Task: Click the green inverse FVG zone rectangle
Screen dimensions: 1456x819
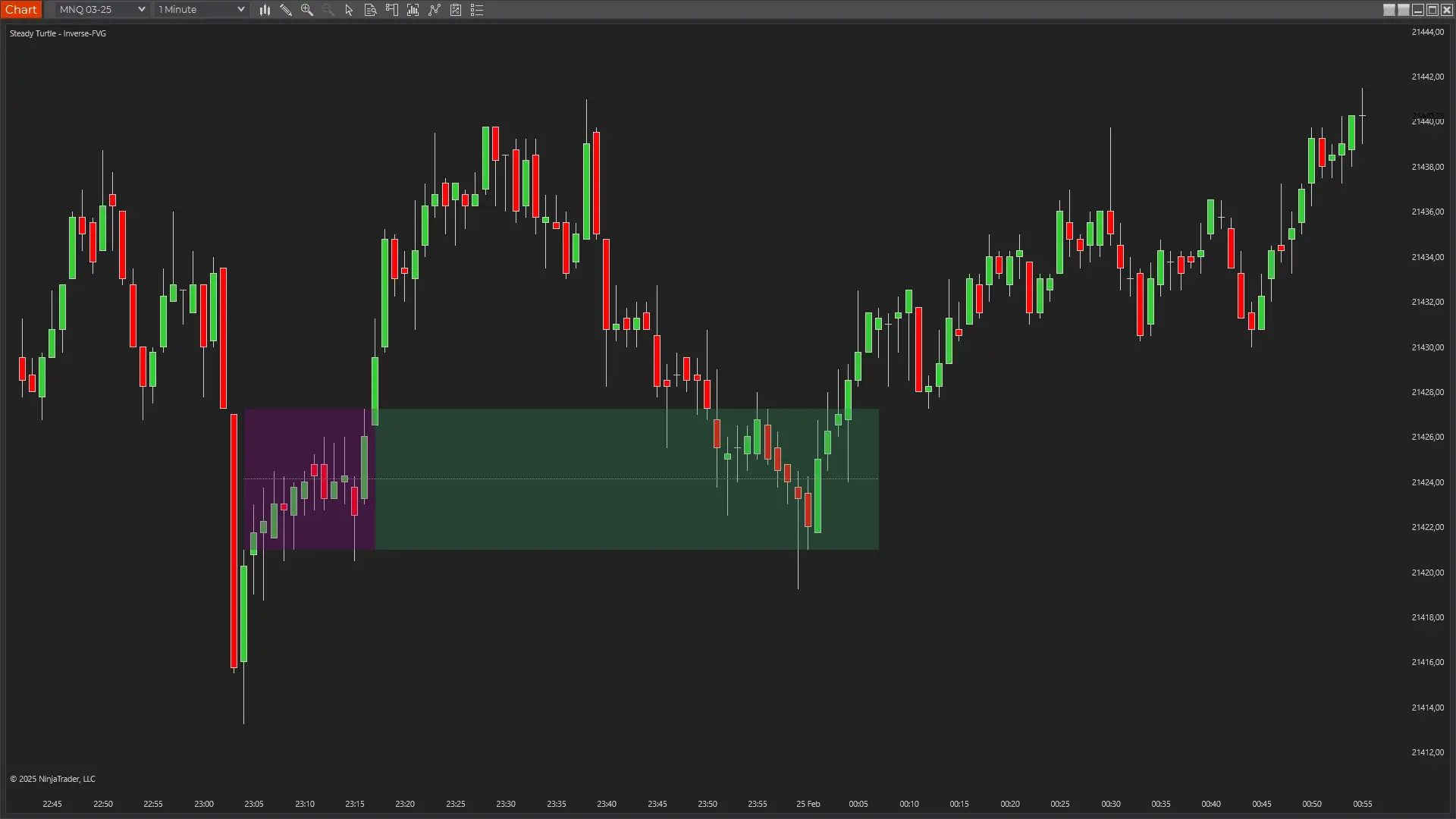Action: coord(627,479)
